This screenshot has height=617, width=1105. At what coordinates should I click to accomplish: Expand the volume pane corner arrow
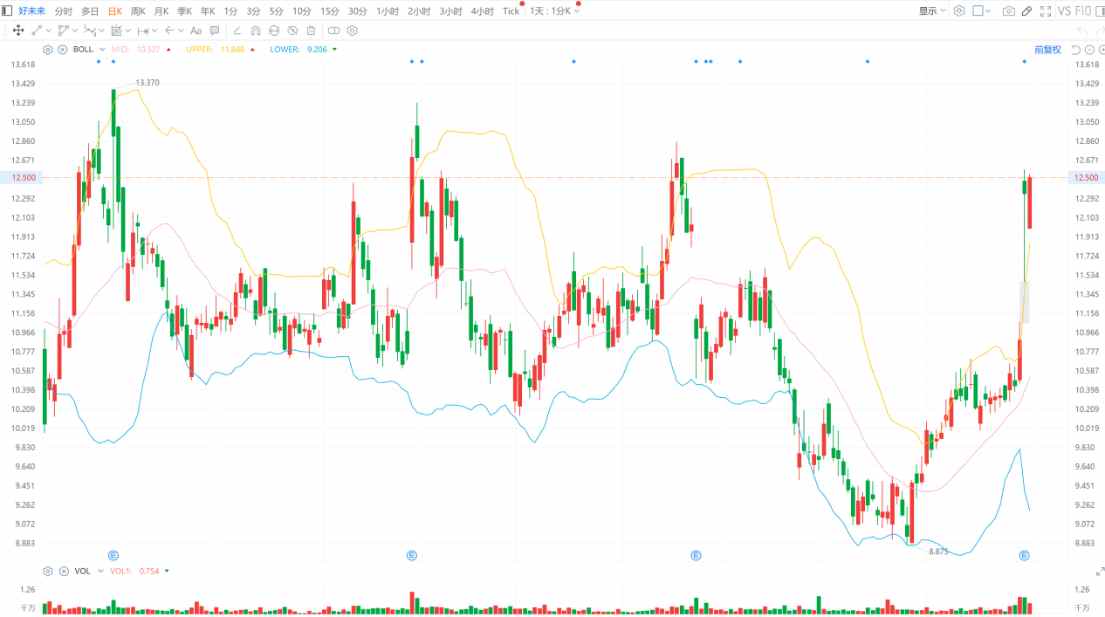(1099, 571)
